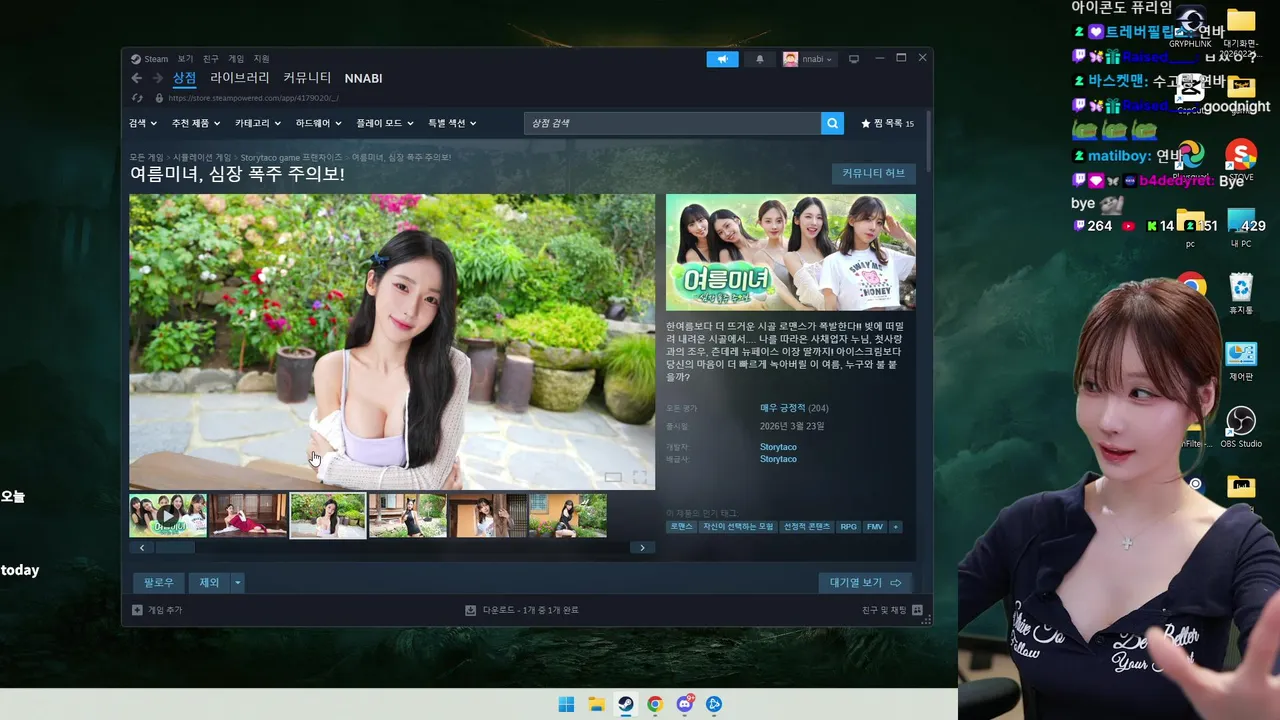Expand the 플레이 모드 dropdown

coord(385,123)
